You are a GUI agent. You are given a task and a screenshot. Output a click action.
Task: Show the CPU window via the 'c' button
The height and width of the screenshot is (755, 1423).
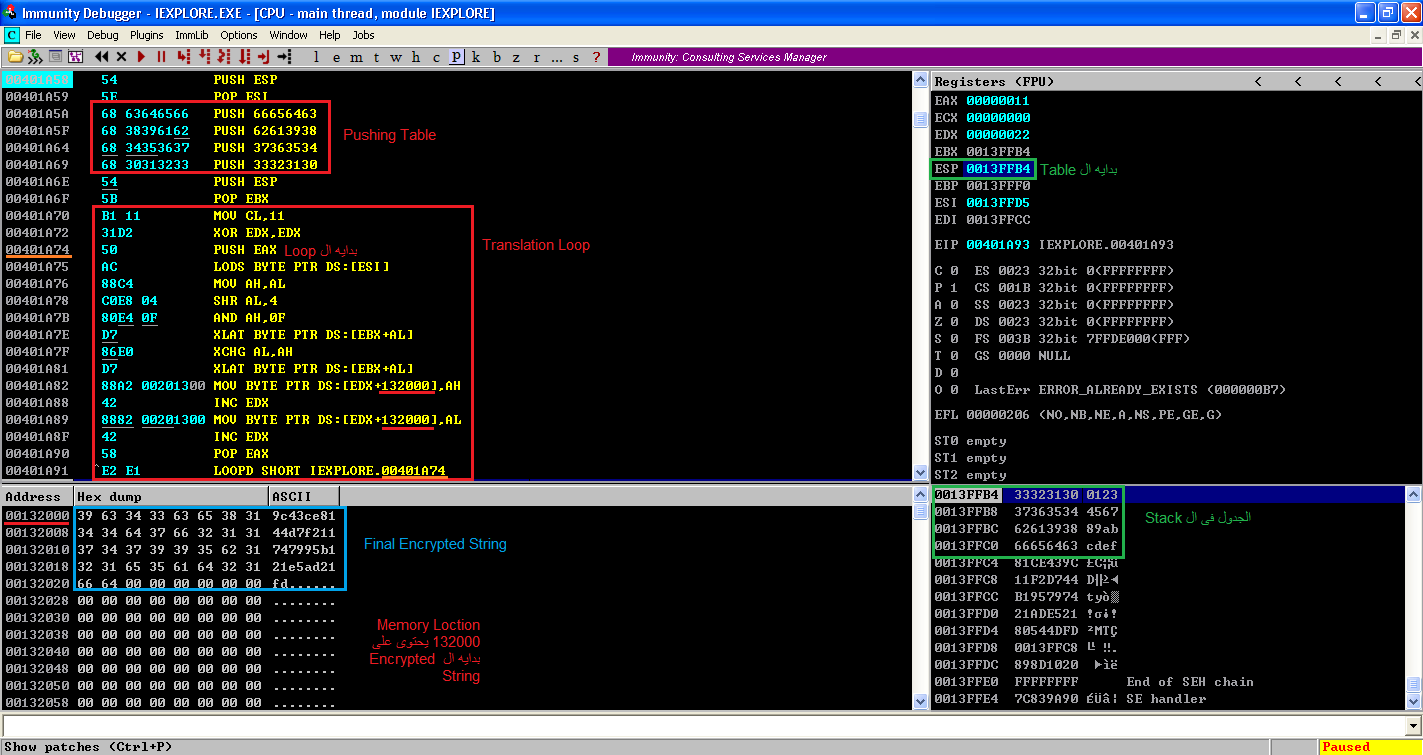pyautogui.click(x=436, y=57)
